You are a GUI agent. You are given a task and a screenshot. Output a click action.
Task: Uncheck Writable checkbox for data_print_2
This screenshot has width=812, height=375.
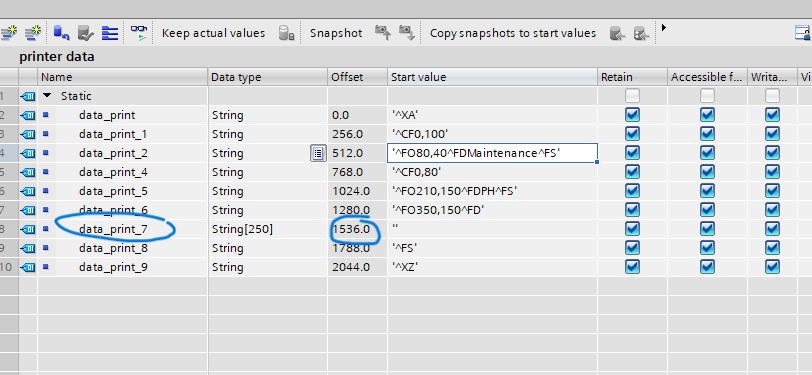pyautogui.click(x=772, y=153)
